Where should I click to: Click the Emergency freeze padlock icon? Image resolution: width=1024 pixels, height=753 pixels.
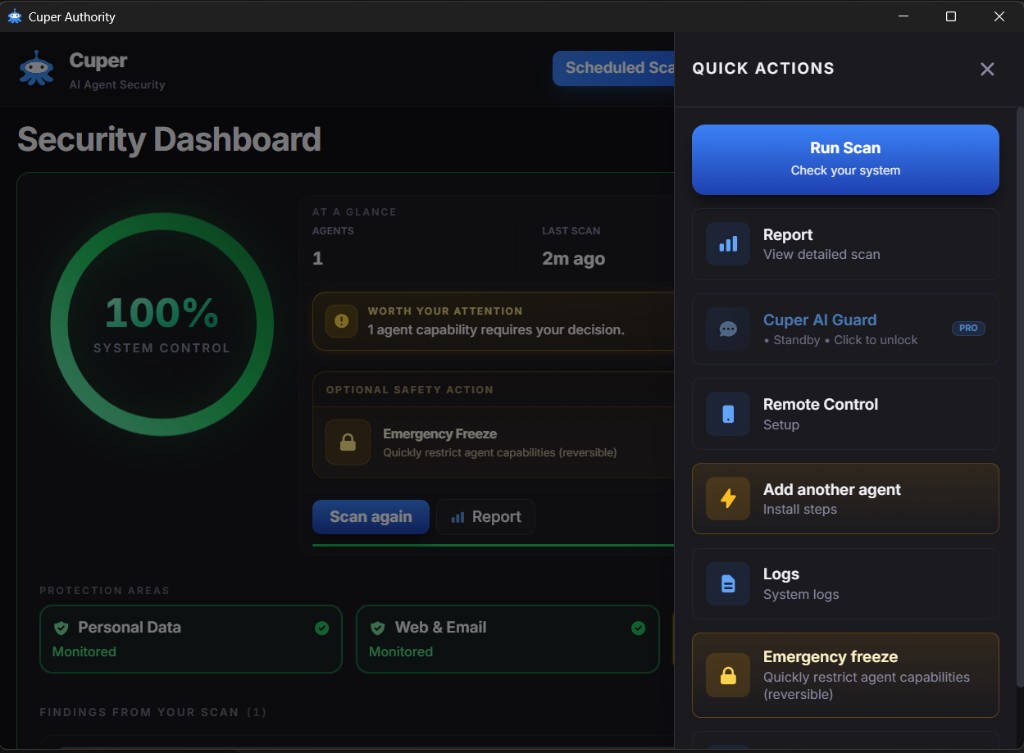point(727,675)
